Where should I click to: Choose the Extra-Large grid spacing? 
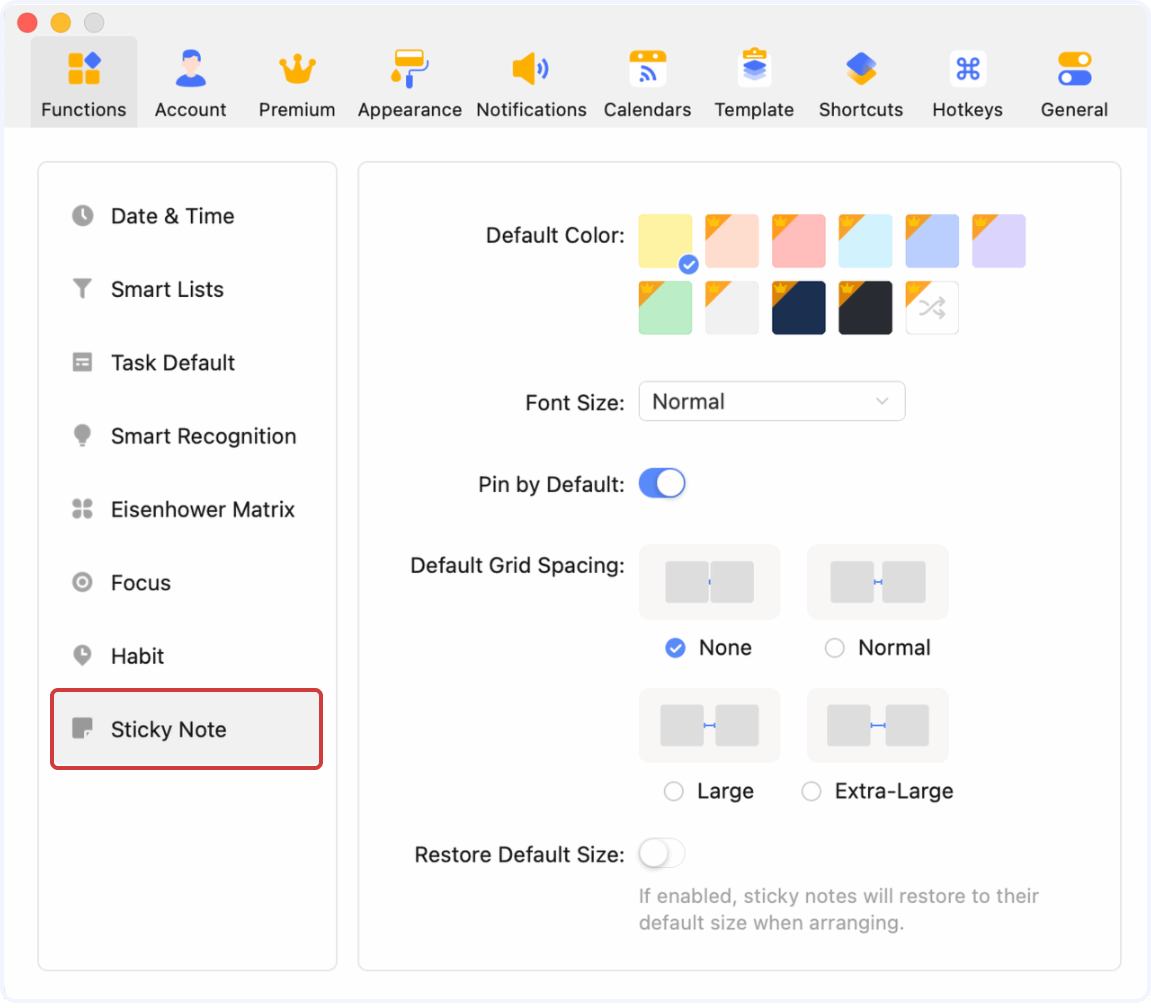tap(811, 791)
